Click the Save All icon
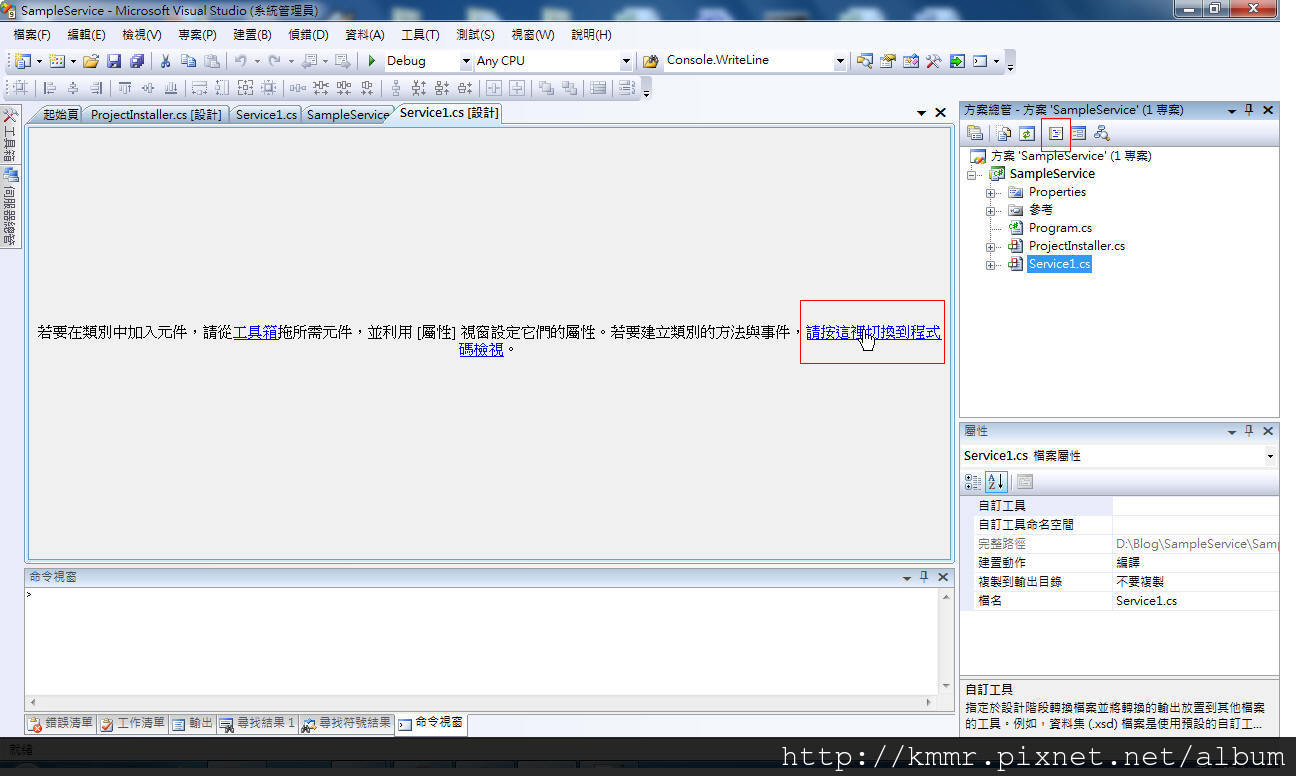Screen dimensions: 1296x776 click(x=137, y=61)
